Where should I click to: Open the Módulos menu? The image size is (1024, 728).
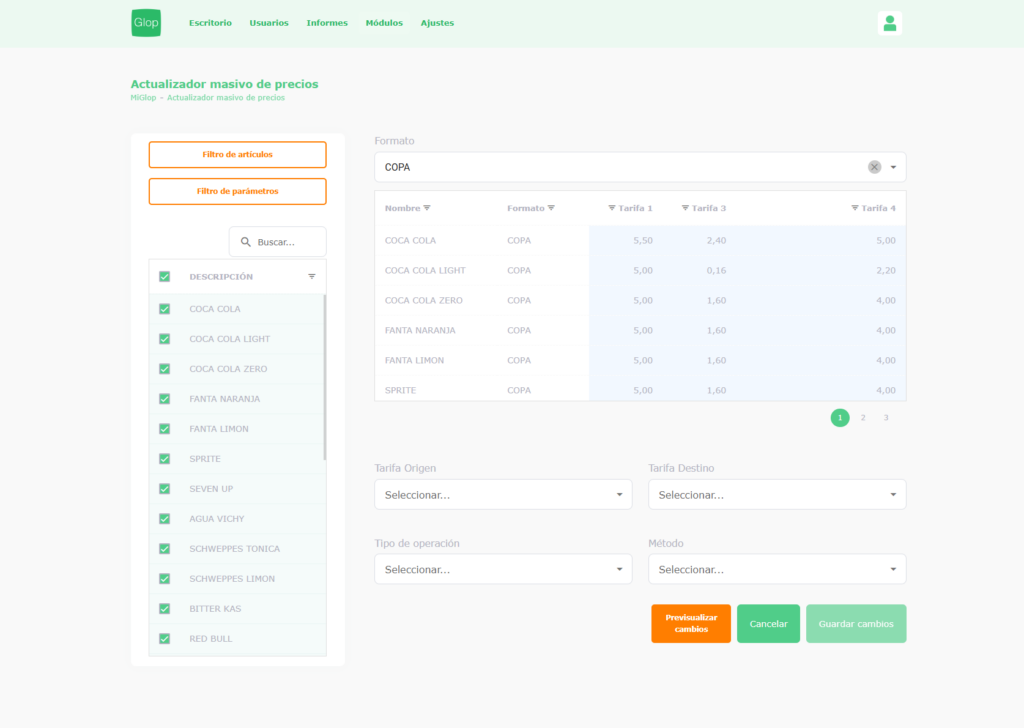click(x=384, y=23)
